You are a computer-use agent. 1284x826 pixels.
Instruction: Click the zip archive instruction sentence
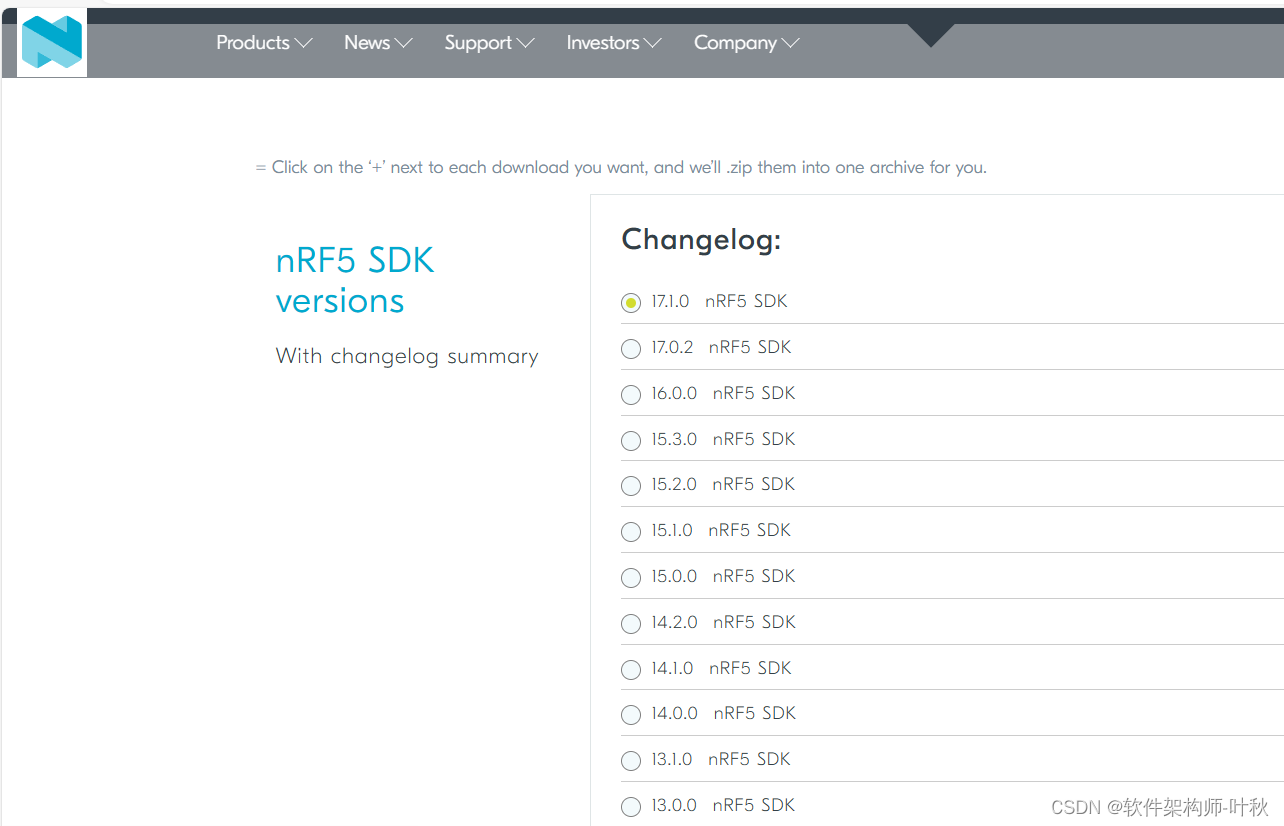(x=621, y=167)
